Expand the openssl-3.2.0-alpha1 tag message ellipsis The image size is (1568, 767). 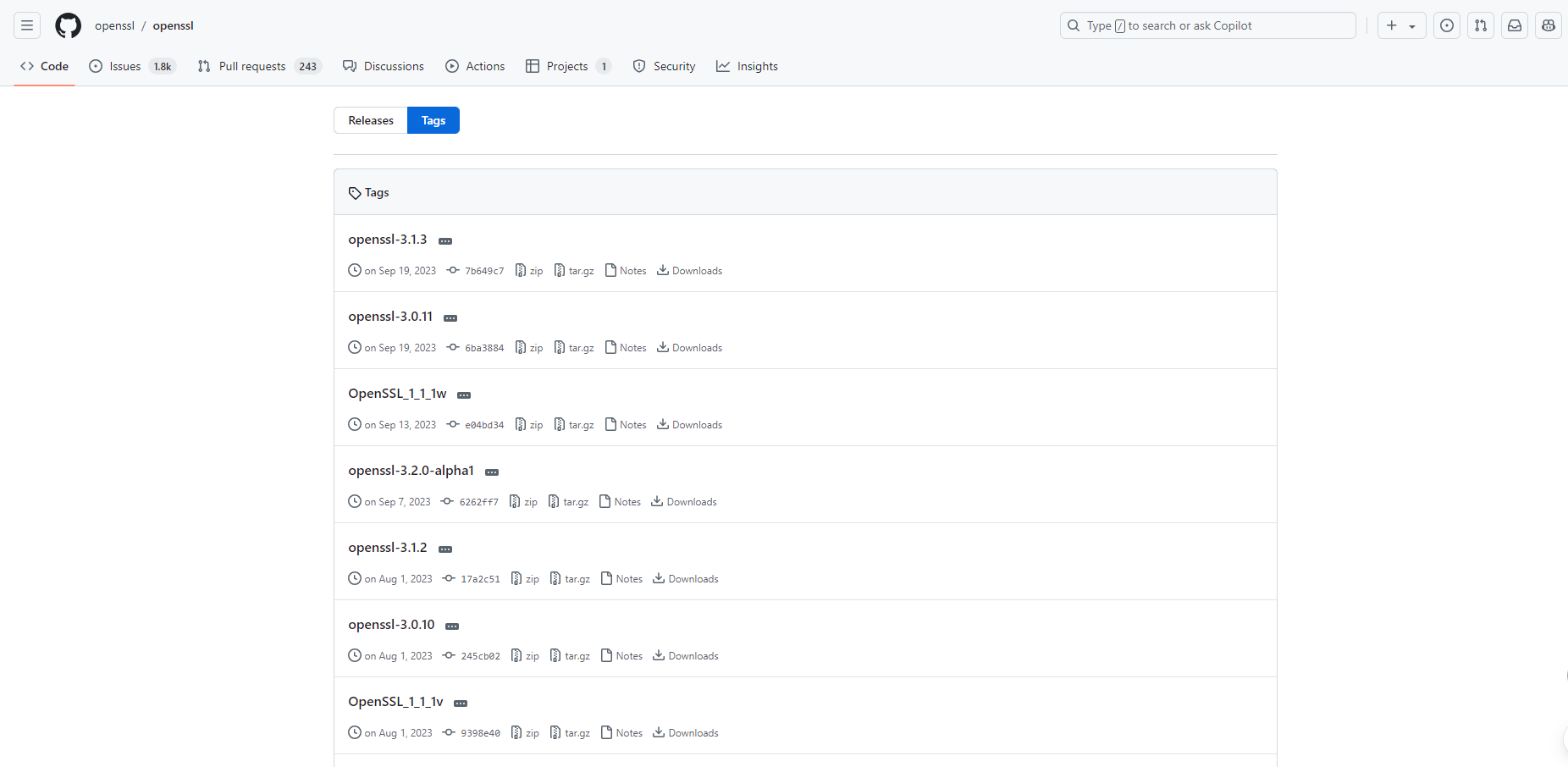click(x=492, y=472)
